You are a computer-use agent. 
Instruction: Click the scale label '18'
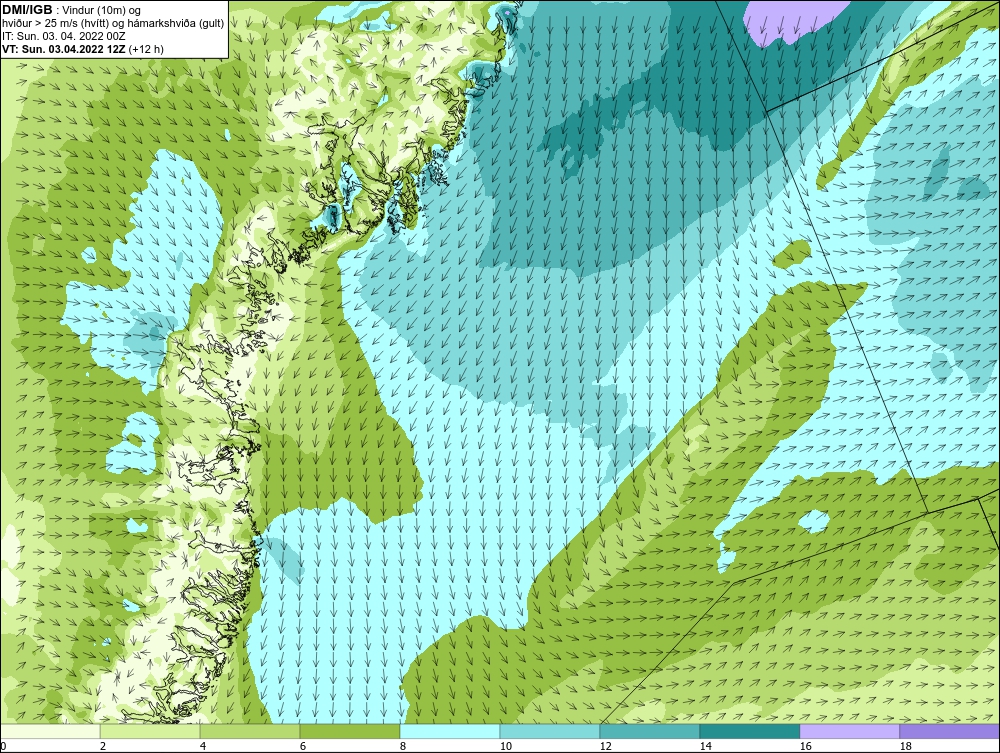pos(906,746)
